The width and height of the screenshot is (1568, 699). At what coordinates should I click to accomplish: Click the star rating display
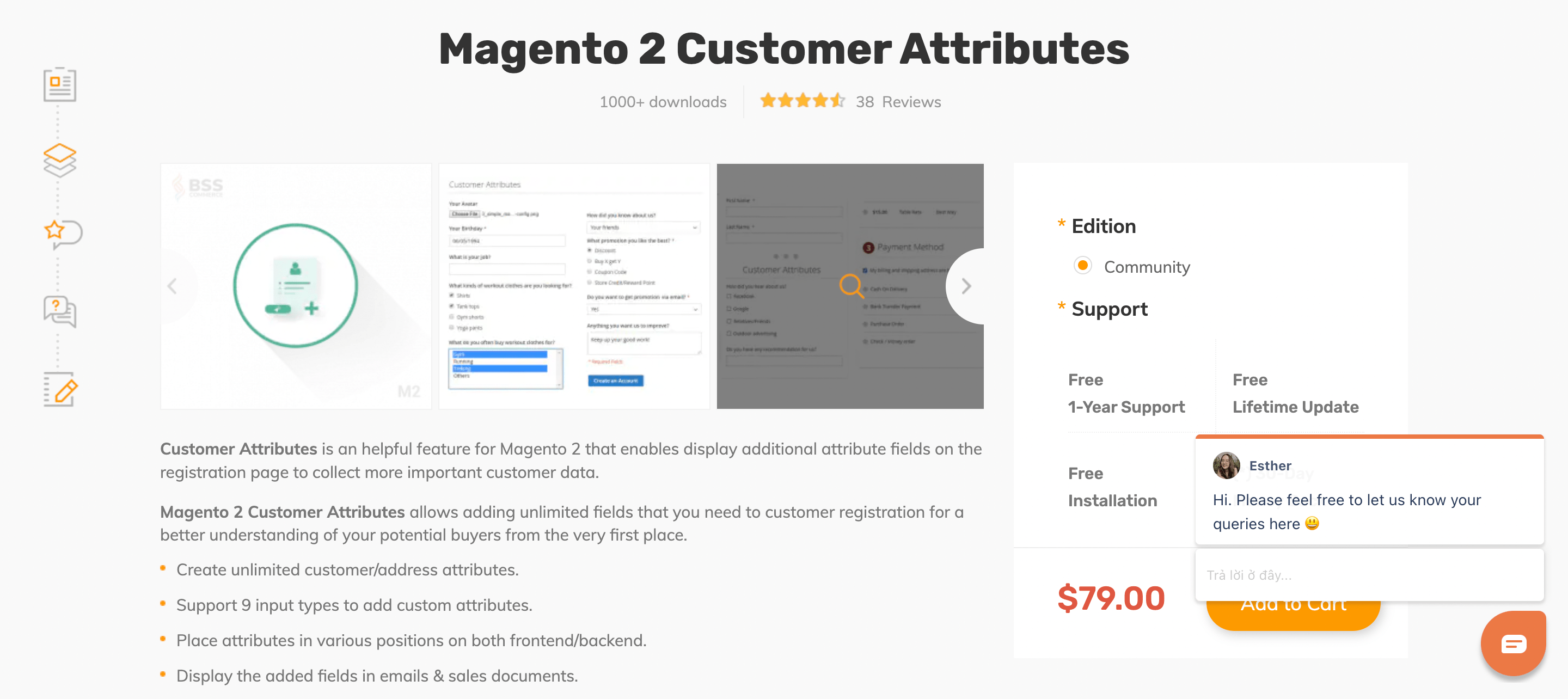801,101
